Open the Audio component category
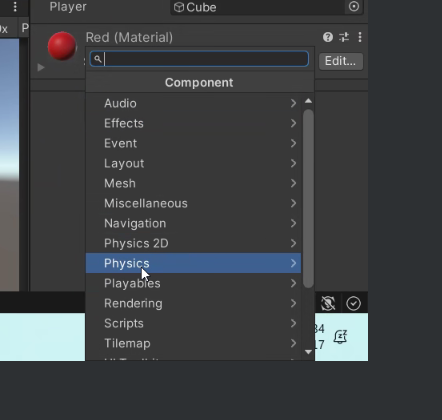The height and width of the screenshot is (420, 442). pyautogui.click(x=193, y=103)
